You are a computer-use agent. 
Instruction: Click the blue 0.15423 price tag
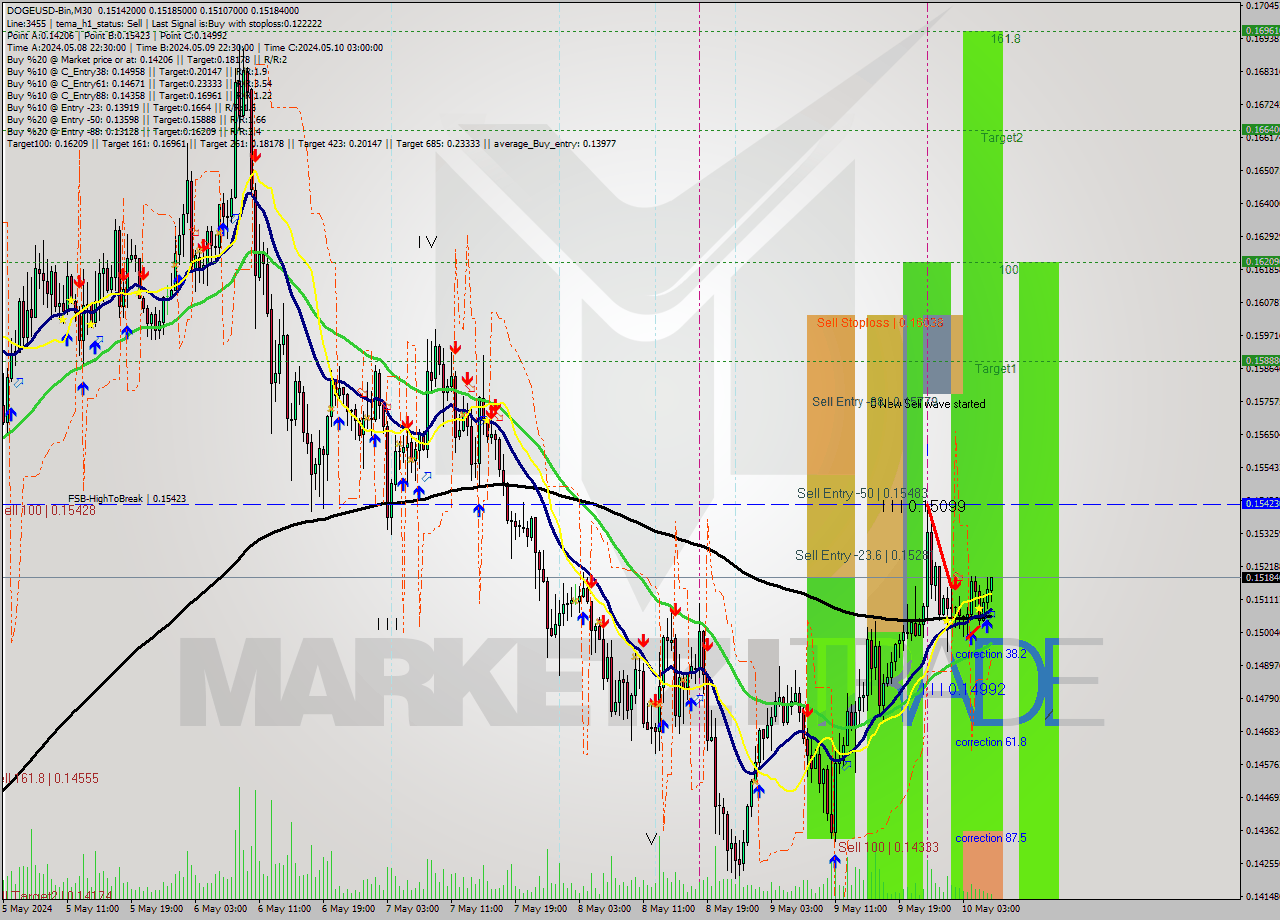pyautogui.click(x=1260, y=503)
